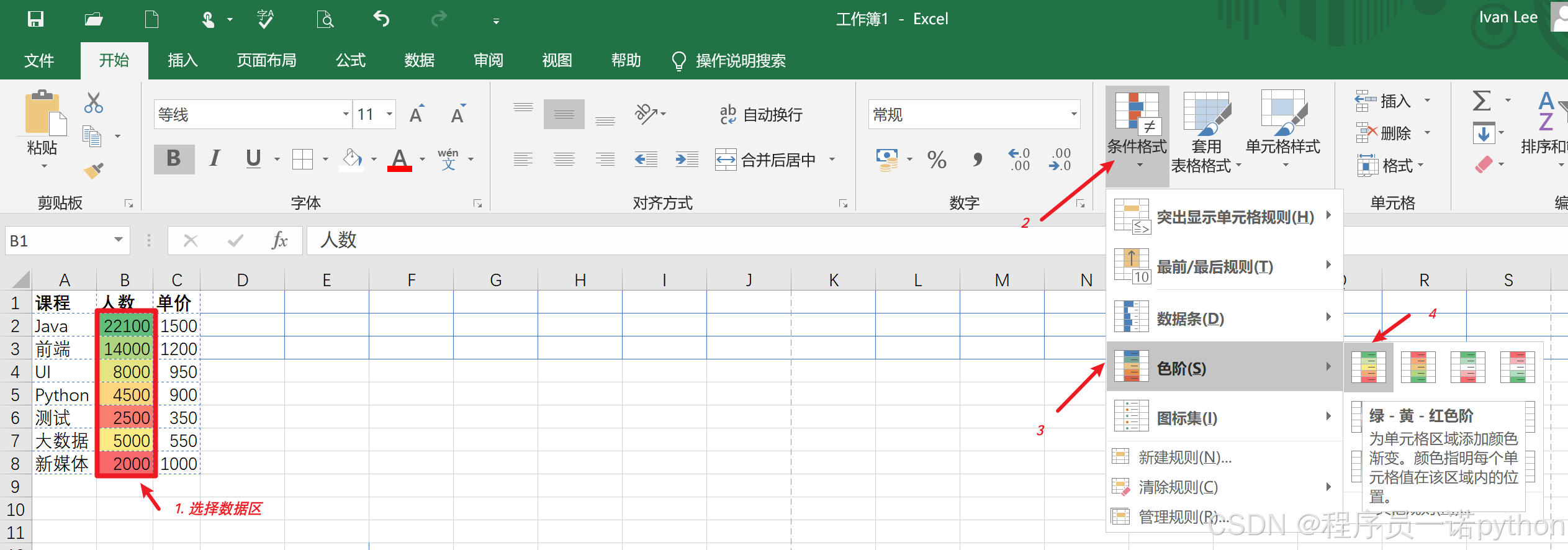The image size is (1568, 550).
Task: Apply percent style
Action: click(937, 160)
